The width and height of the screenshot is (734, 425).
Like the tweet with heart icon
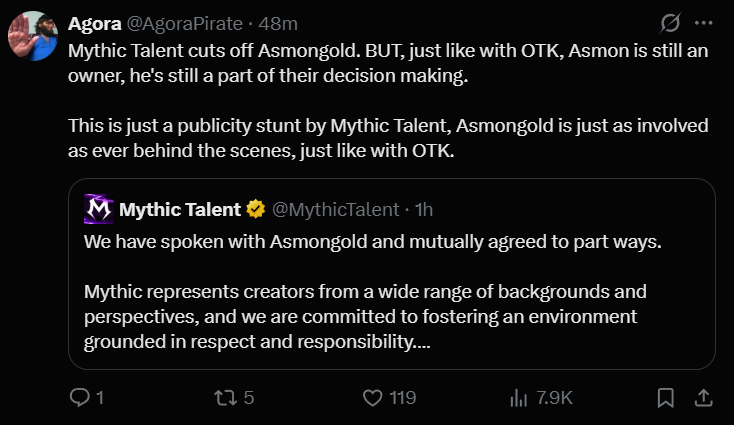coord(373,398)
